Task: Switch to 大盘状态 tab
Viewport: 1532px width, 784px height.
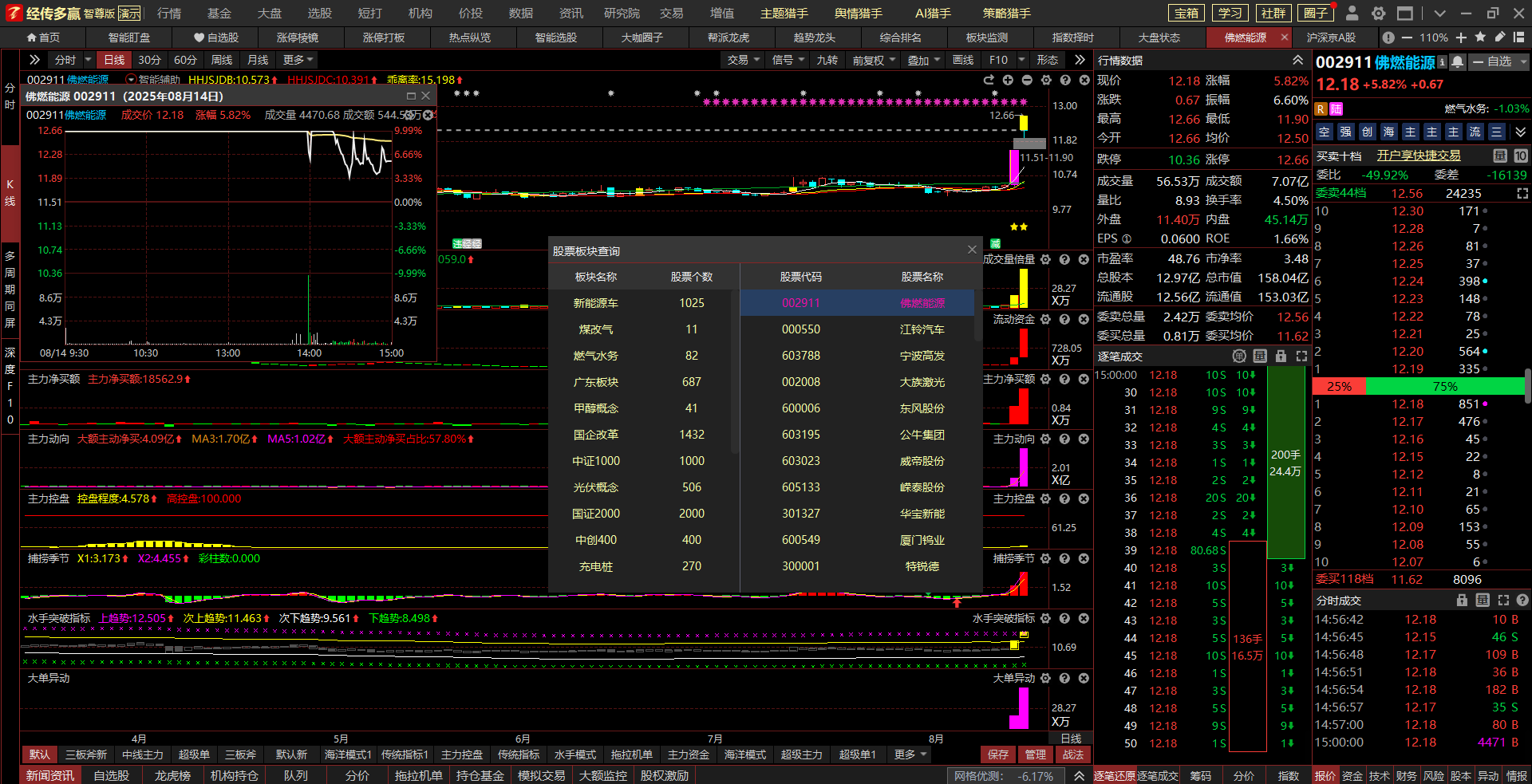Action: tap(1159, 37)
